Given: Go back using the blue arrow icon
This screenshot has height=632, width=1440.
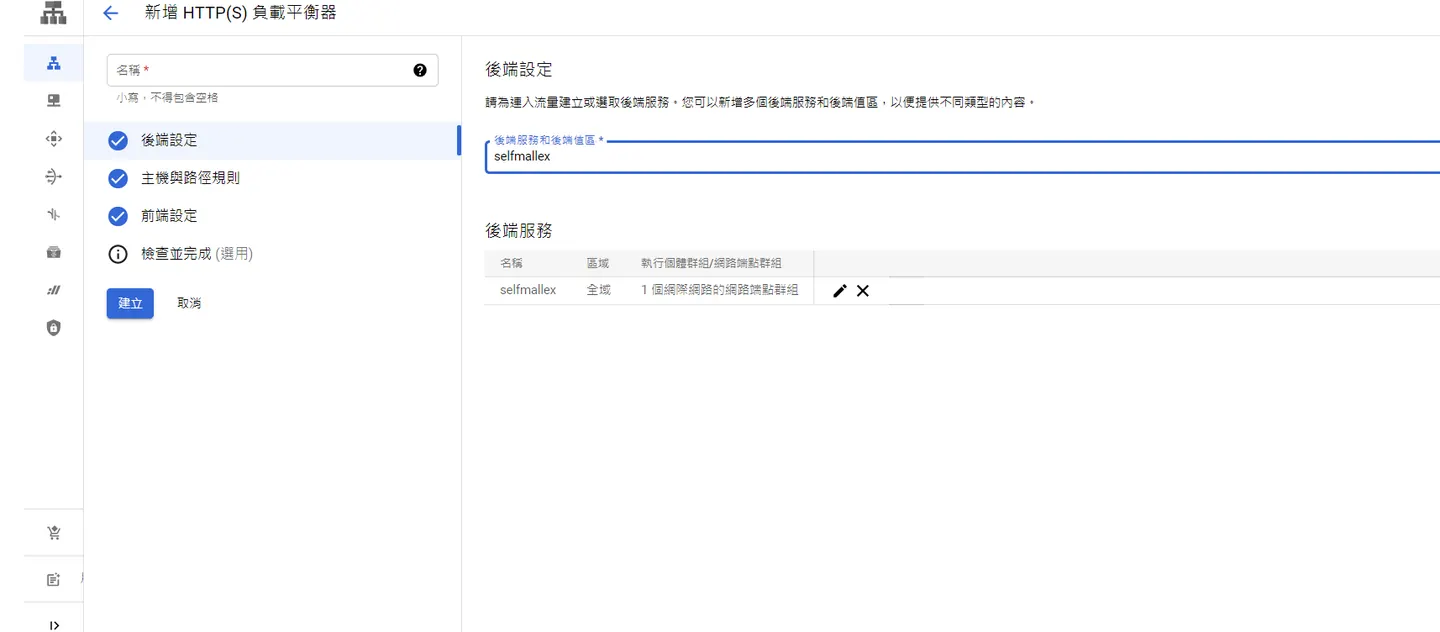Looking at the screenshot, I should click(x=111, y=13).
